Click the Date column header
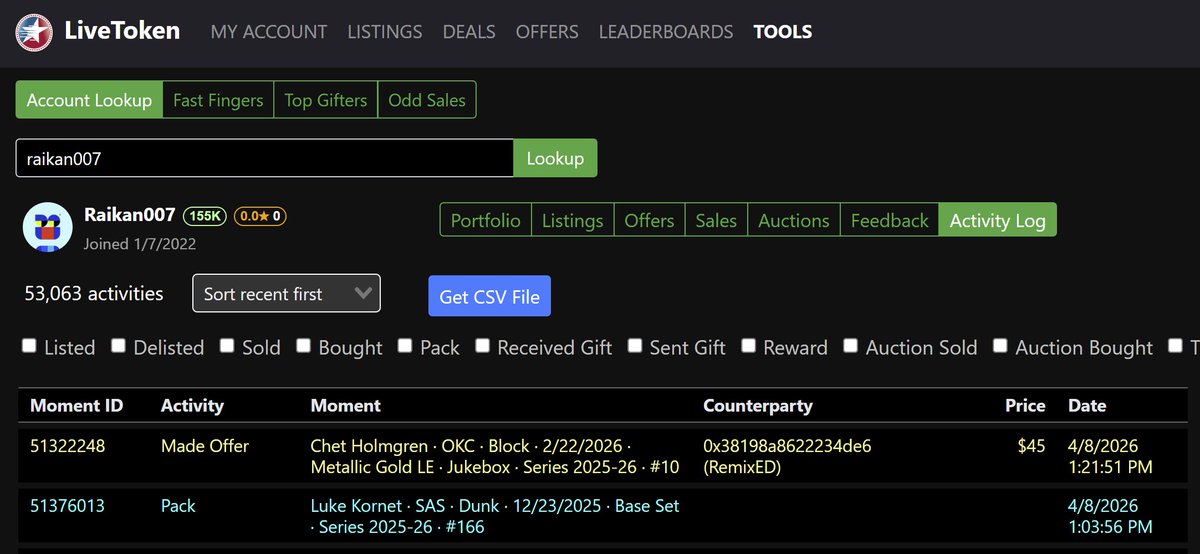 (1087, 406)
